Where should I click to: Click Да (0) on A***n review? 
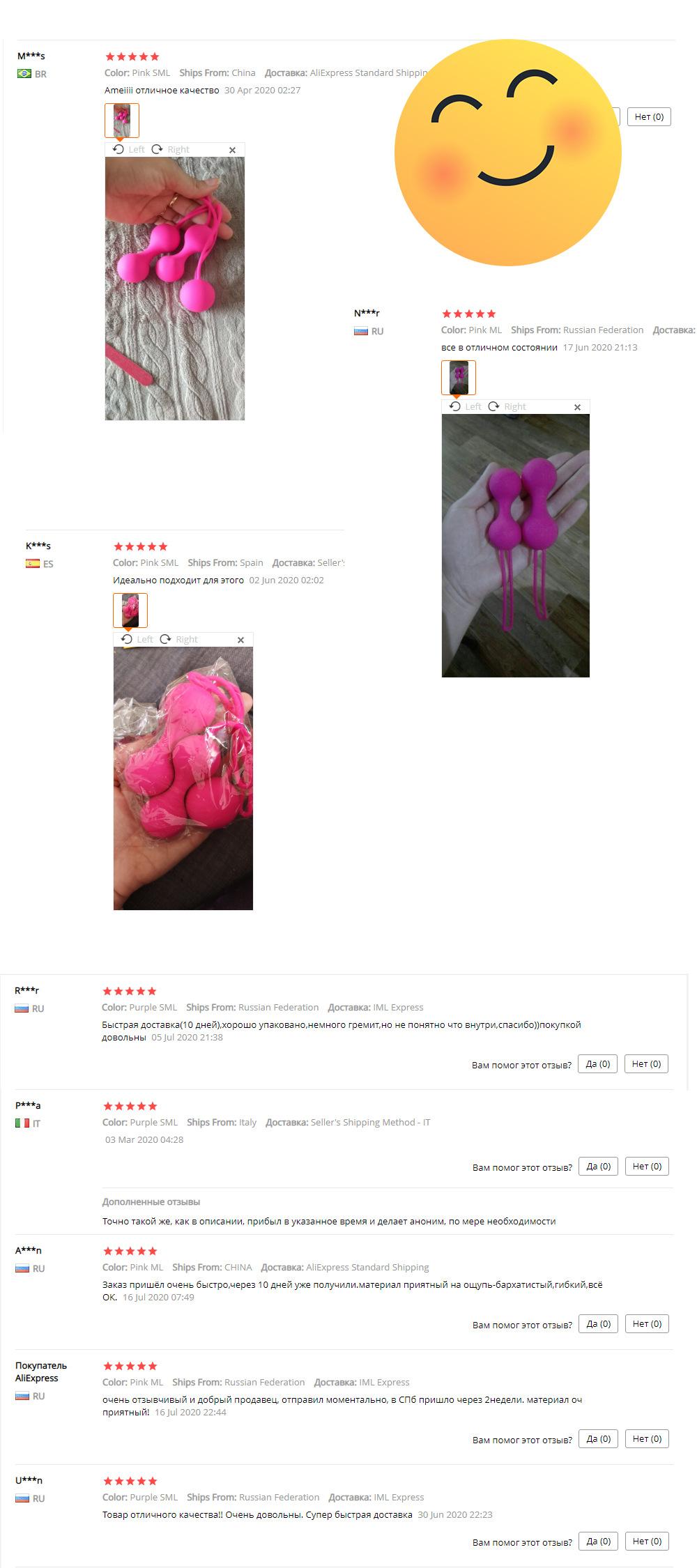click(x=599, y=1323)
